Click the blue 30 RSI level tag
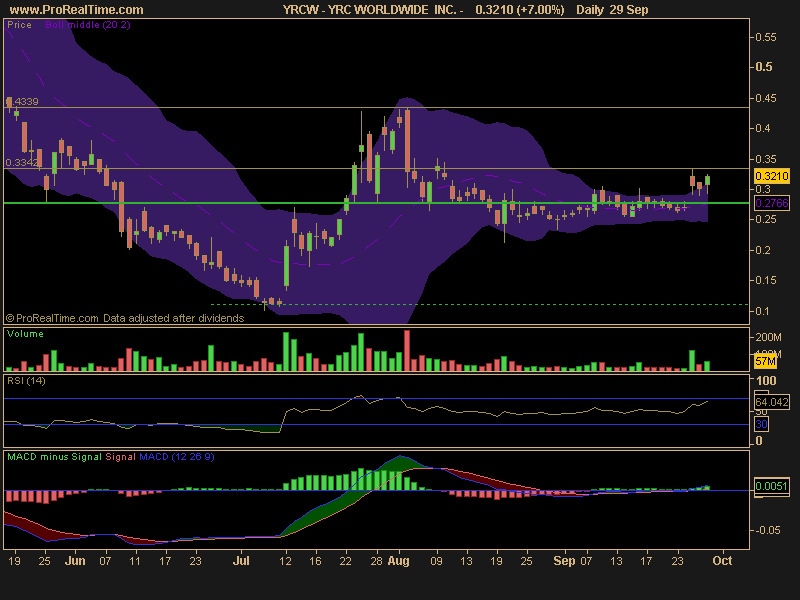The height and width of the screenshot is (600, 800). click(x=761, y=424)
